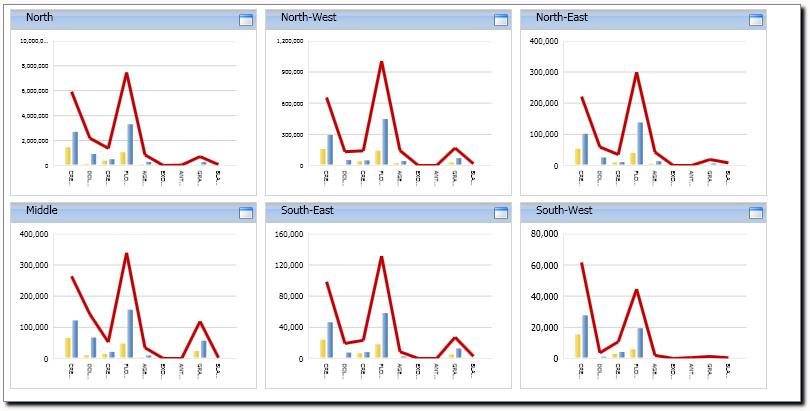Select the North panel title
The width and height of the screenshot is (810, 411).
click(x=39, y=17)
